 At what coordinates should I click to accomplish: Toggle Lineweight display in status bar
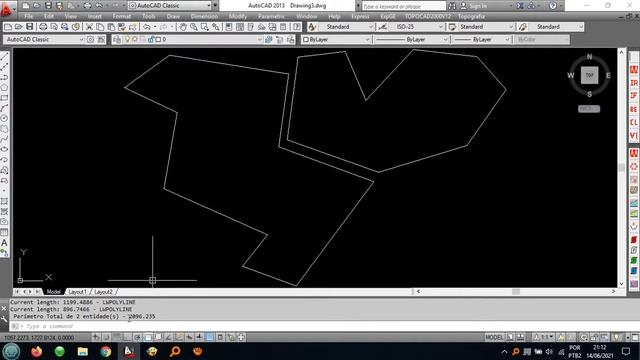(200, 337)
